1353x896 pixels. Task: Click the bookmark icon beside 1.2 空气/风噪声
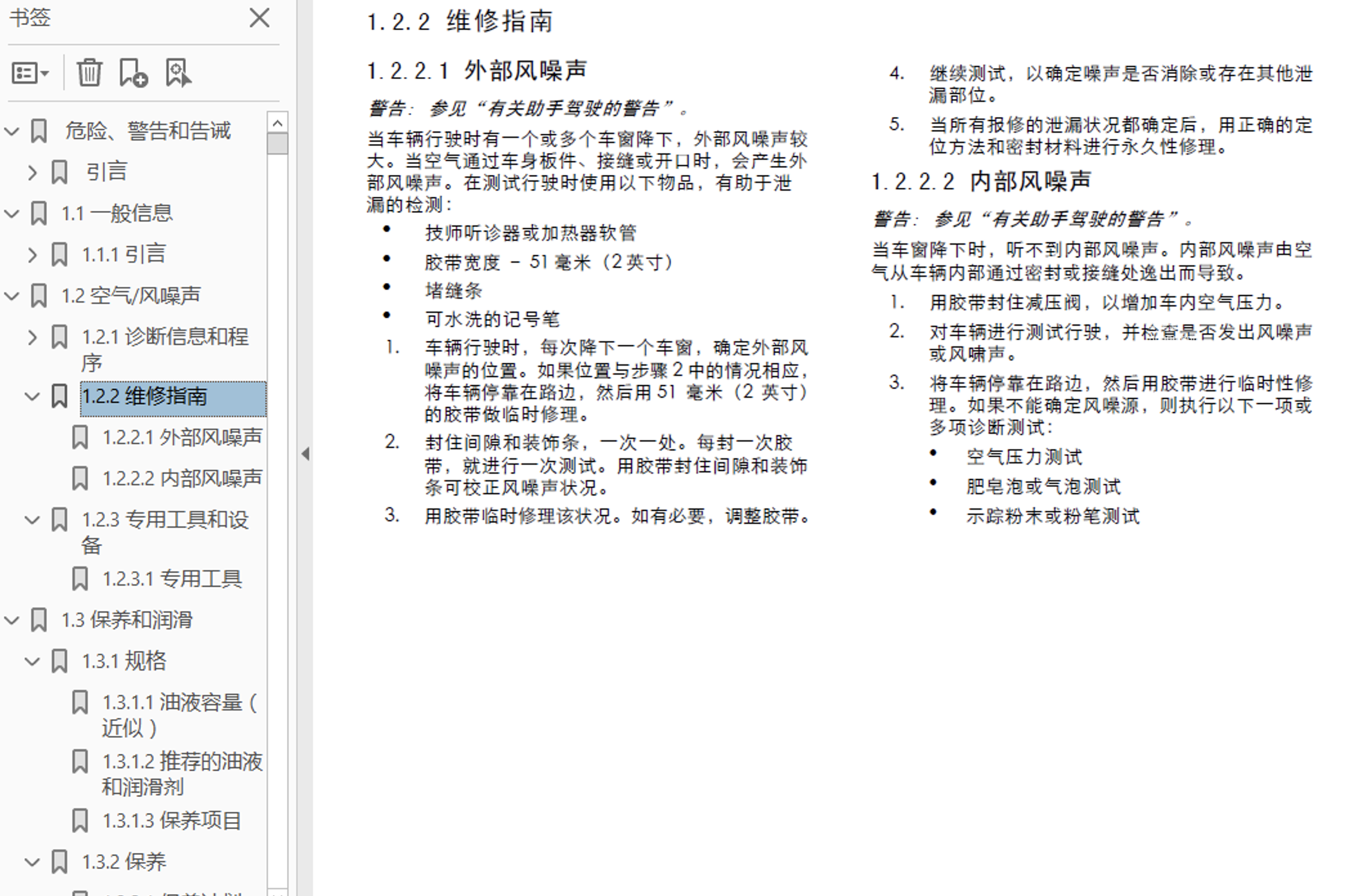click(39, 296)
